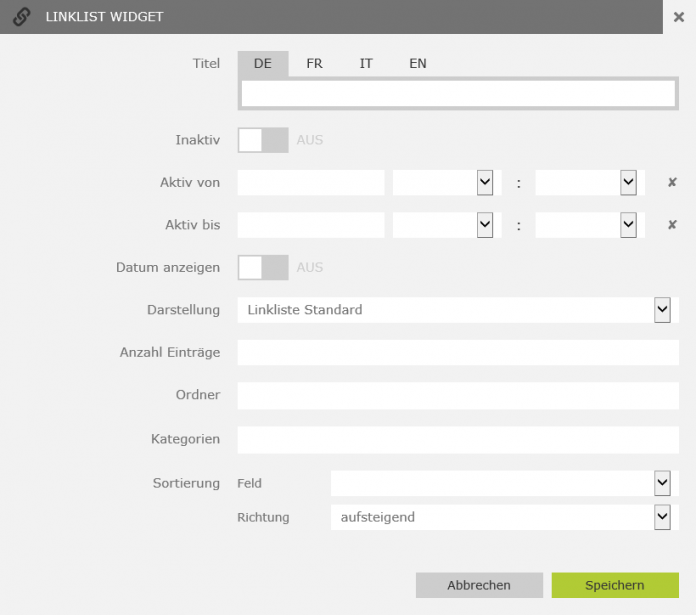Close the Linklist Widget dialog
The image size is (696, 615).
coord(679,17)
